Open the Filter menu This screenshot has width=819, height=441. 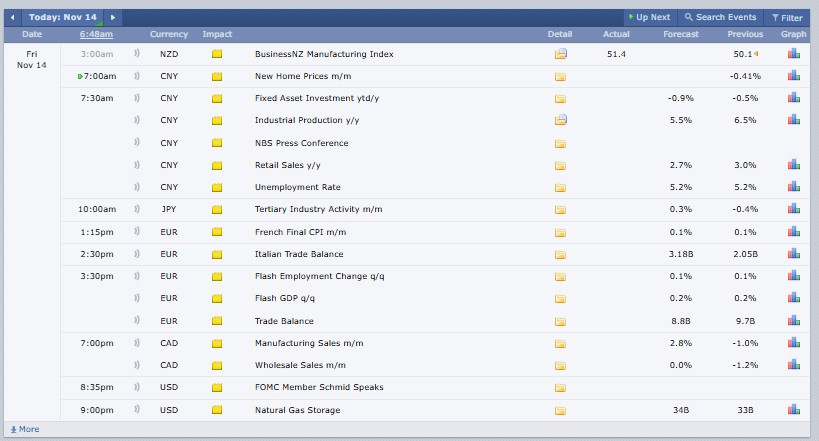[x=786, y=17]
